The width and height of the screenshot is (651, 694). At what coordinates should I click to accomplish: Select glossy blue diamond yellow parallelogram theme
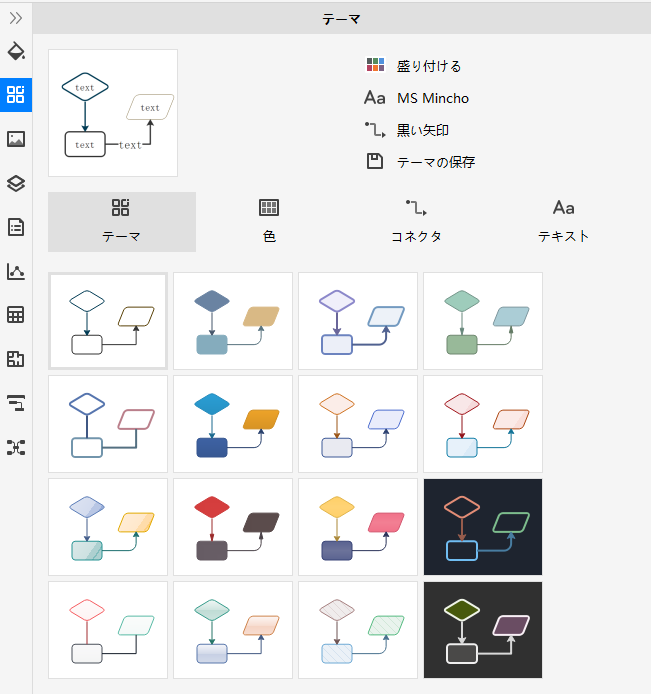[108, 527]
